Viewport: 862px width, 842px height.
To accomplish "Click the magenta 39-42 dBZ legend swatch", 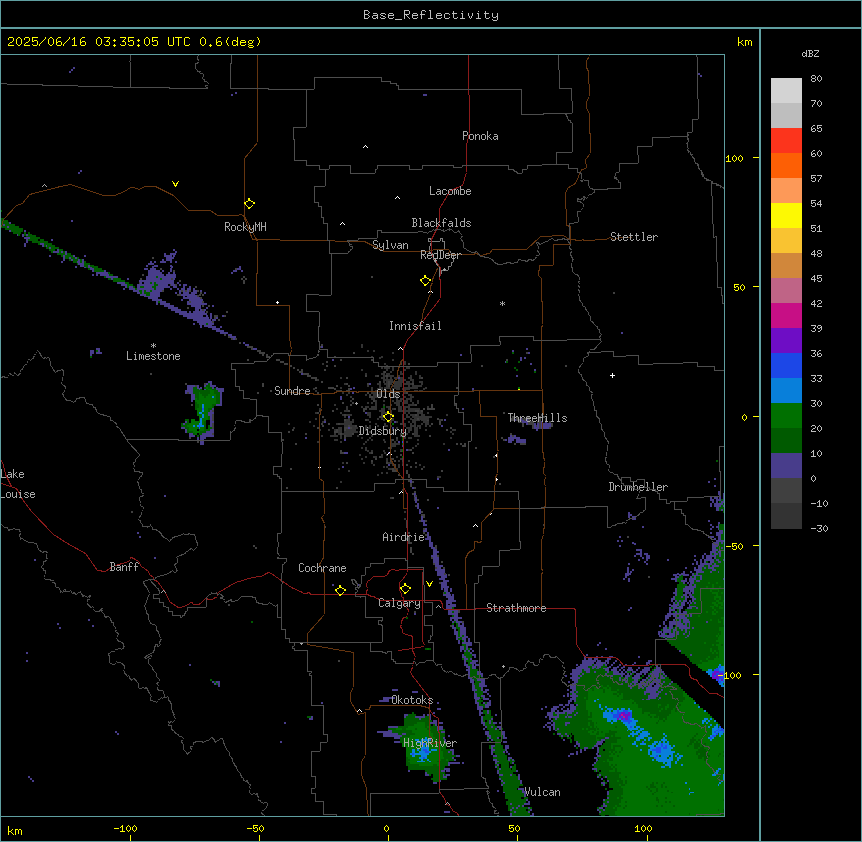I will click(786, 315).
